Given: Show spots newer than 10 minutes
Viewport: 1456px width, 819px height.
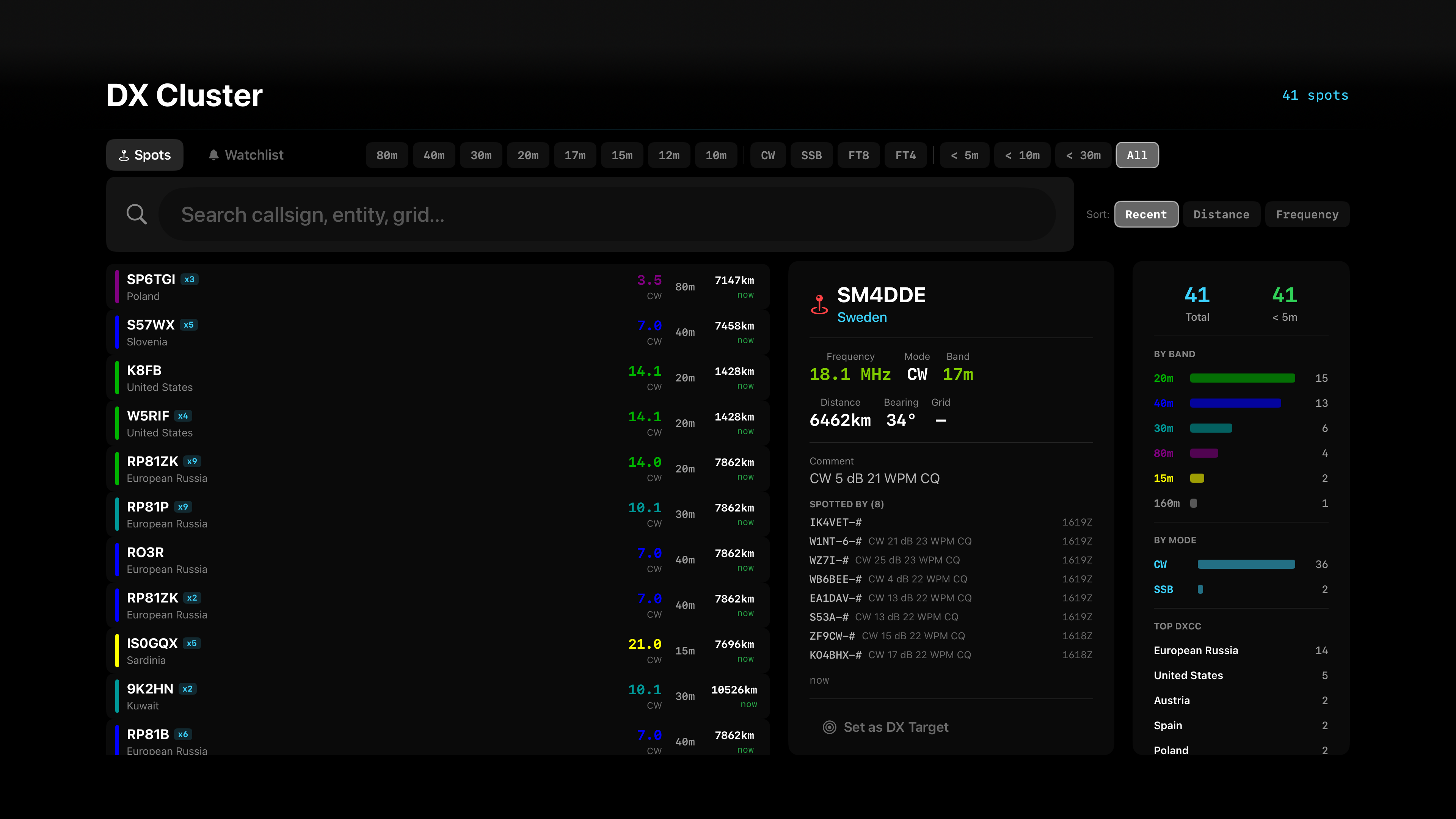Looking at the screenshot, I should click(1022, 155).
